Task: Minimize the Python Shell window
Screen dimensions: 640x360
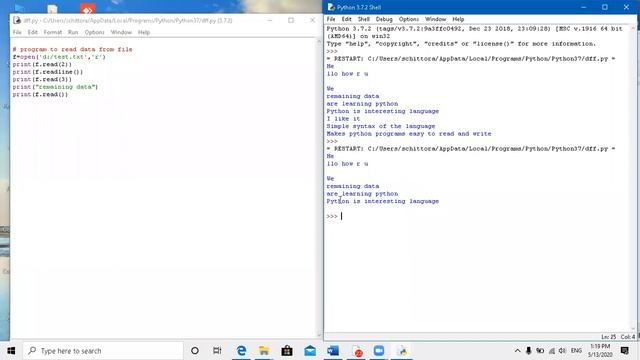Action: (x=584, y=7)
